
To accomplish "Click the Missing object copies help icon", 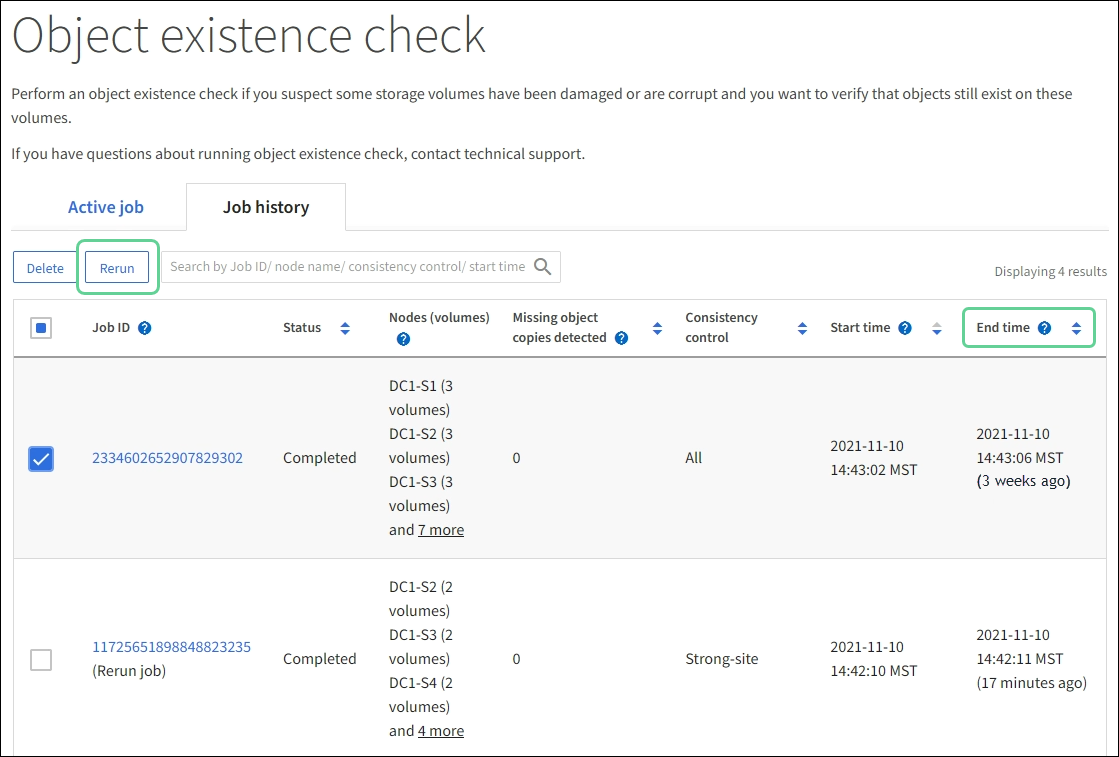I will tap(622, 338).
